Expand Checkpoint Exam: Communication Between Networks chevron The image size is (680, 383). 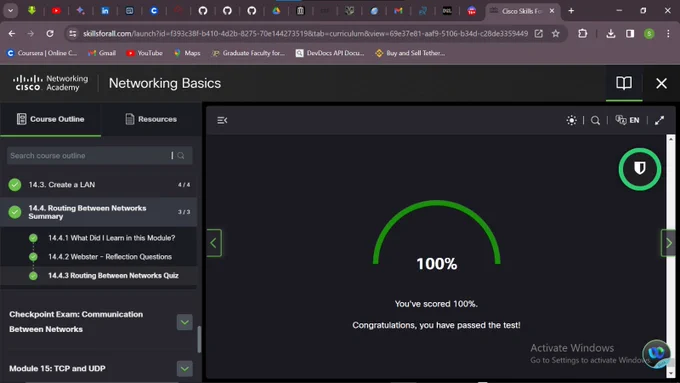184,322
